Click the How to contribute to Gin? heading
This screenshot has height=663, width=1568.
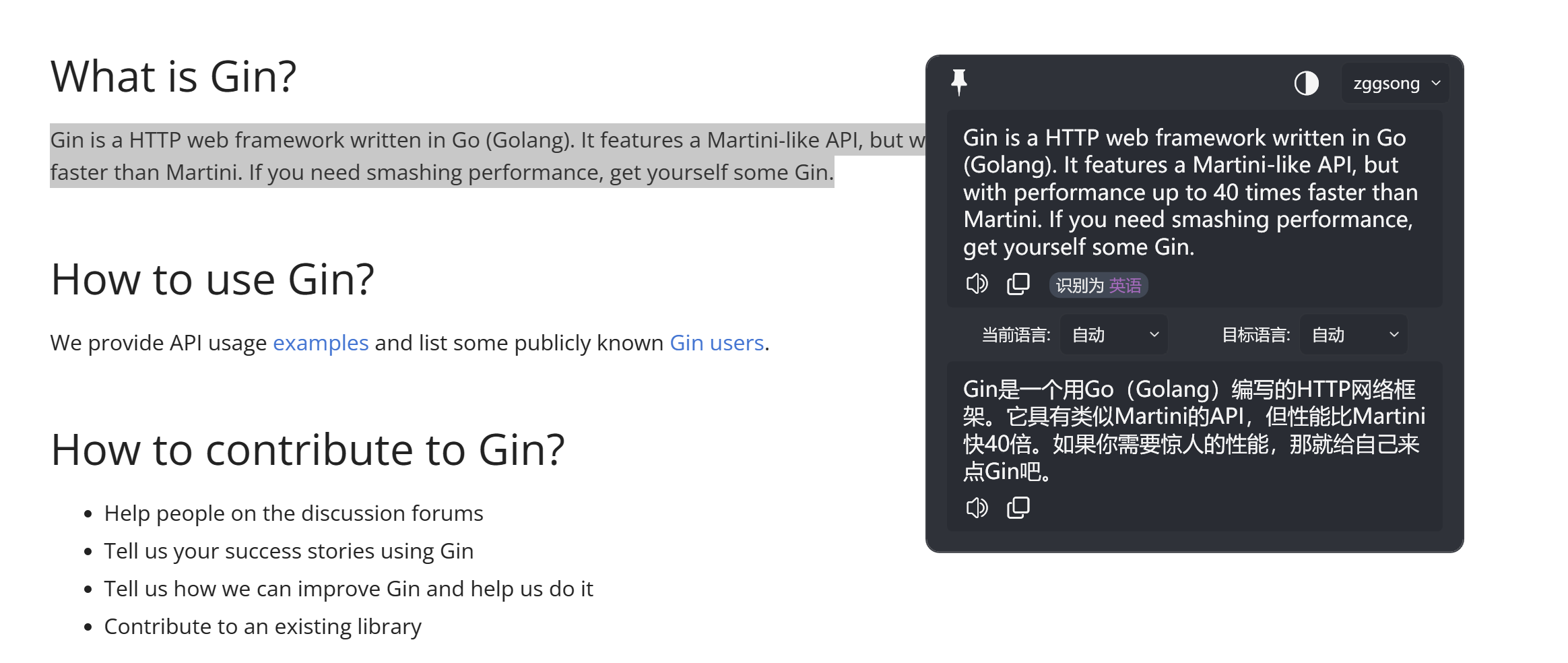[308, 449]
